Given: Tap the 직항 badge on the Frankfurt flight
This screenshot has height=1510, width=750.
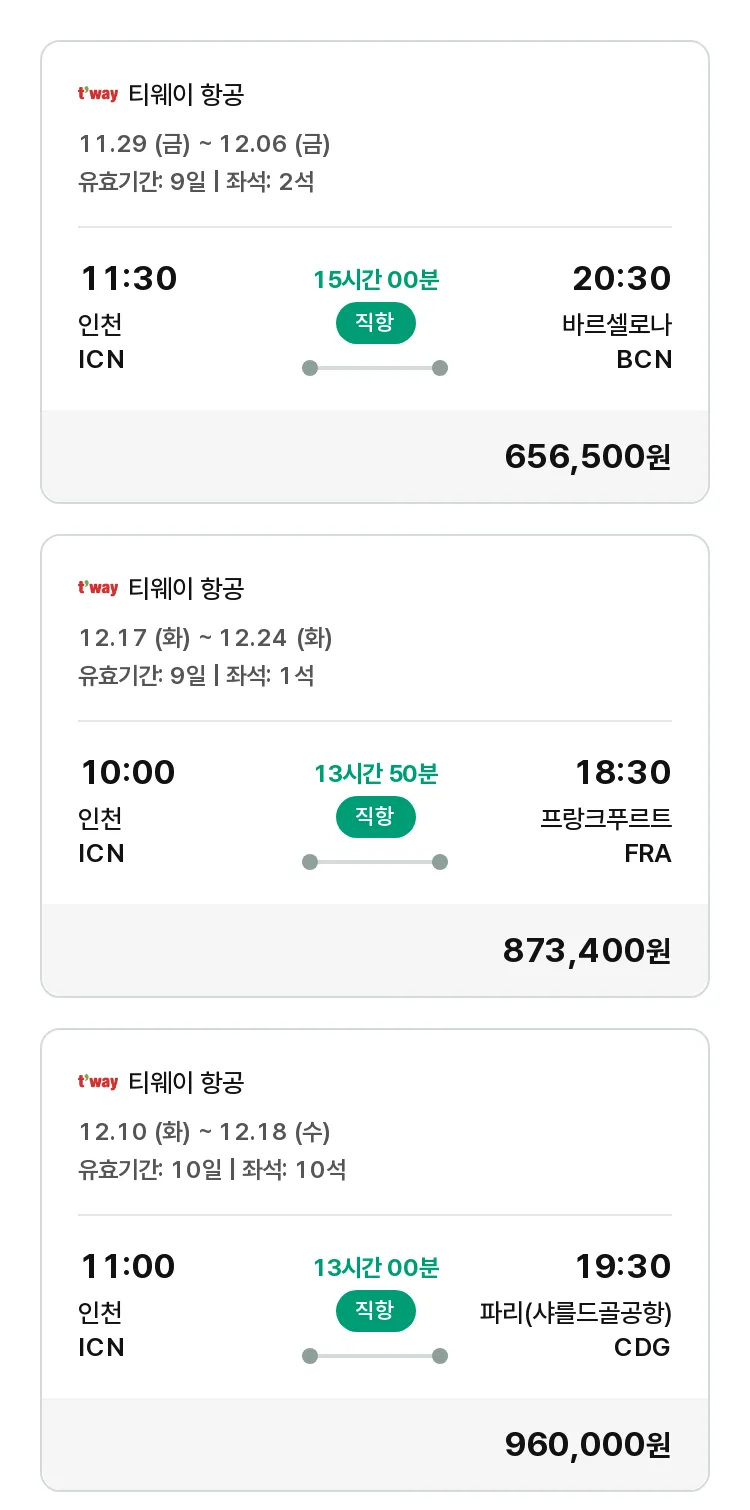Looking at the screenshot, I should point(375,817).
